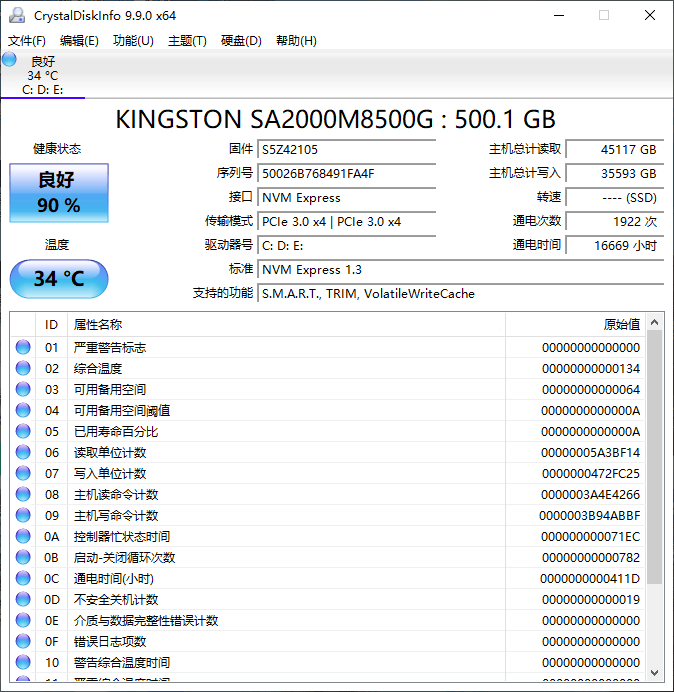
Task: Click status icon for 主机读命令计数 row
Action: 23,494
